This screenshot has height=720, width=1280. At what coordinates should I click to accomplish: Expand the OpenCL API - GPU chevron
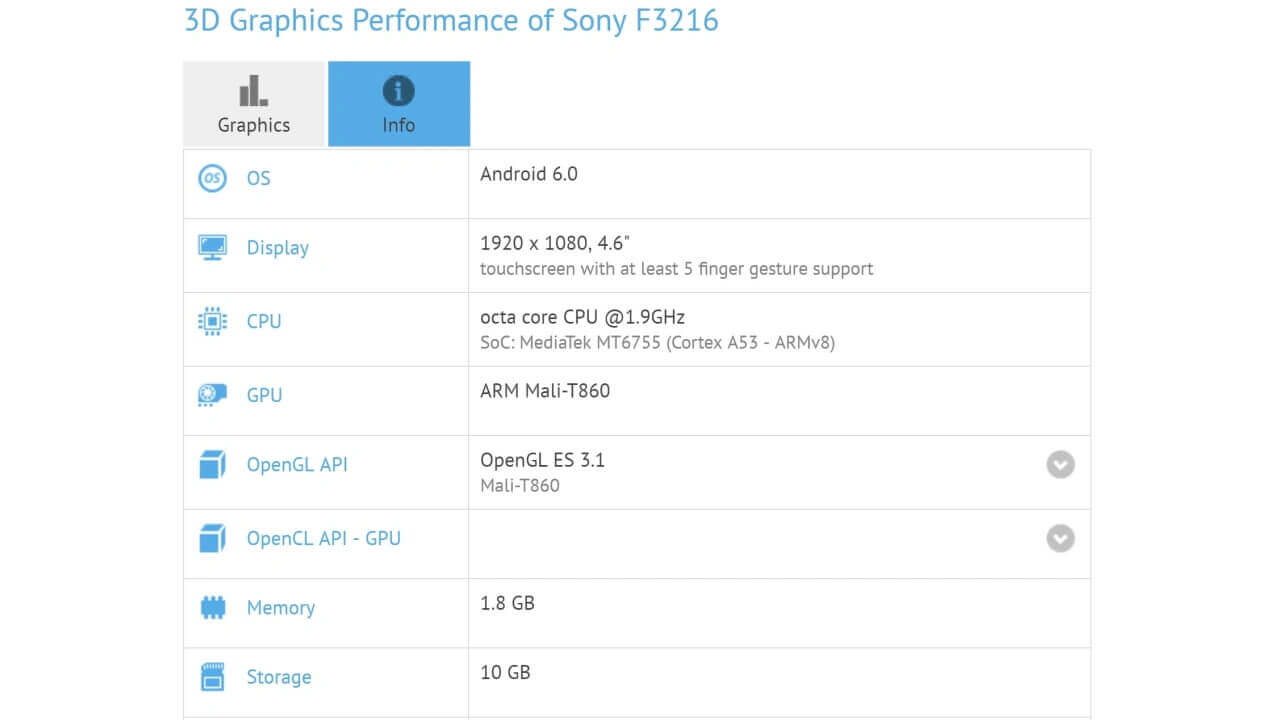pos(1060,538)
